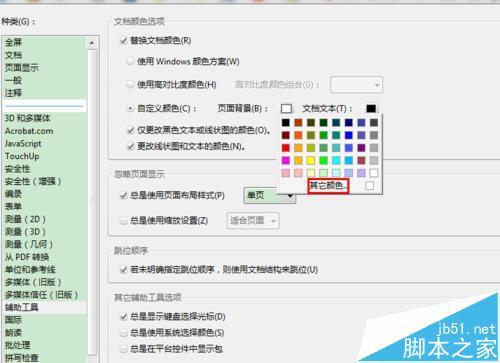Screen dimensions: 500x363
Task: Select Acrobat.com category
Action: 44,131
